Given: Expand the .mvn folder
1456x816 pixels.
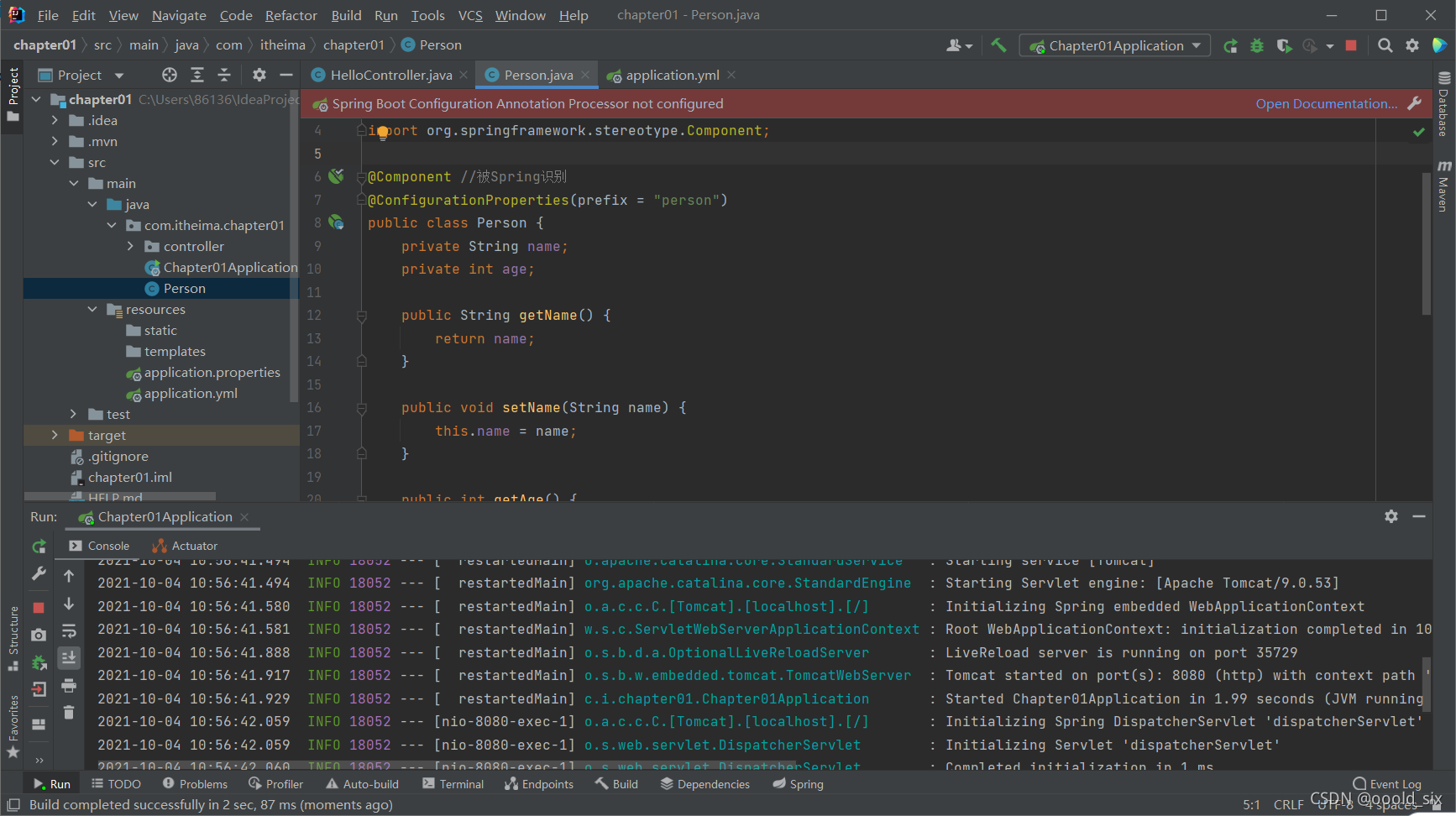Looking at the screenshot, I should [x=55, y=141].
